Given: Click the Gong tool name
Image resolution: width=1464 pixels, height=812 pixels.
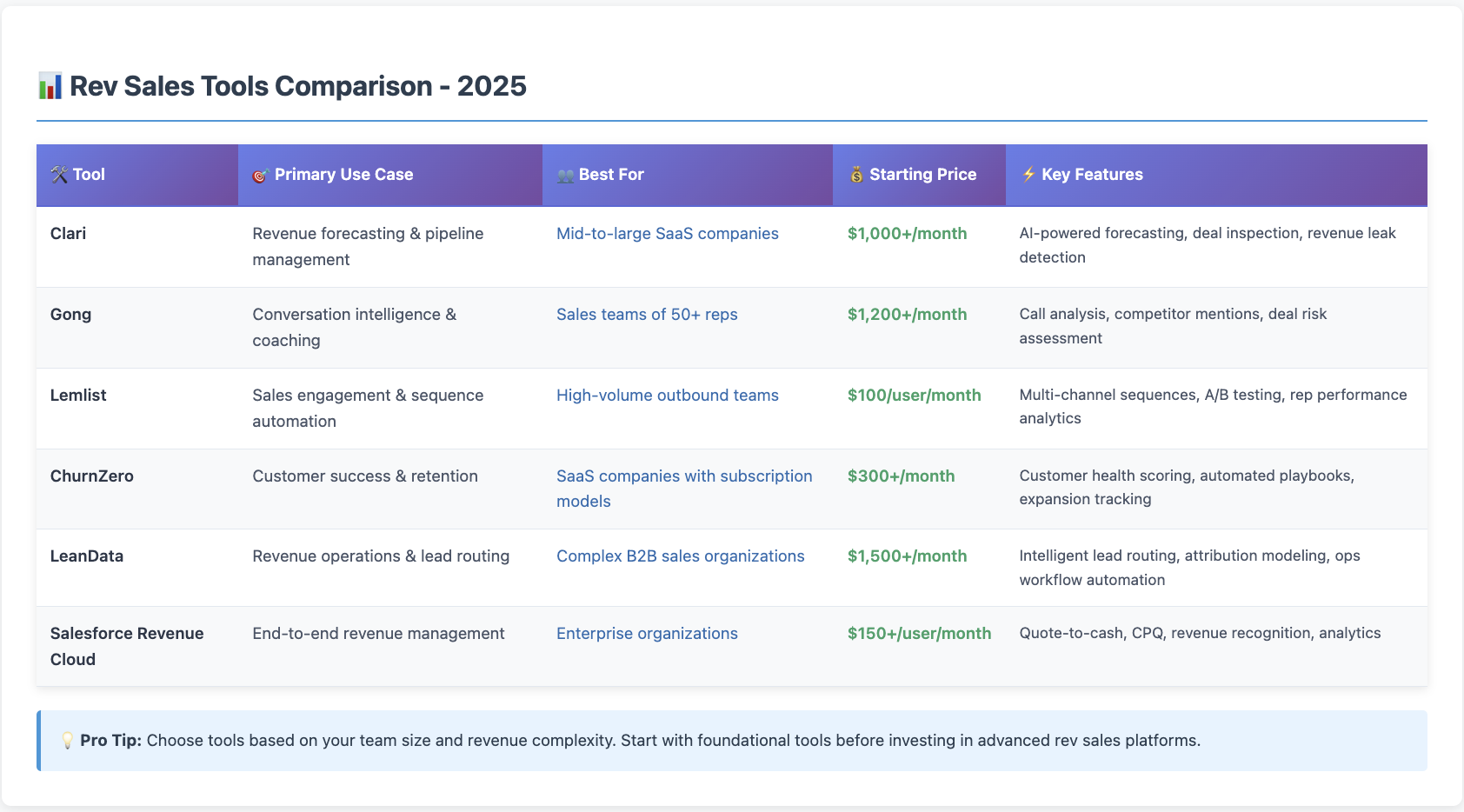Looking at the screenshot, I should point(70,315).
